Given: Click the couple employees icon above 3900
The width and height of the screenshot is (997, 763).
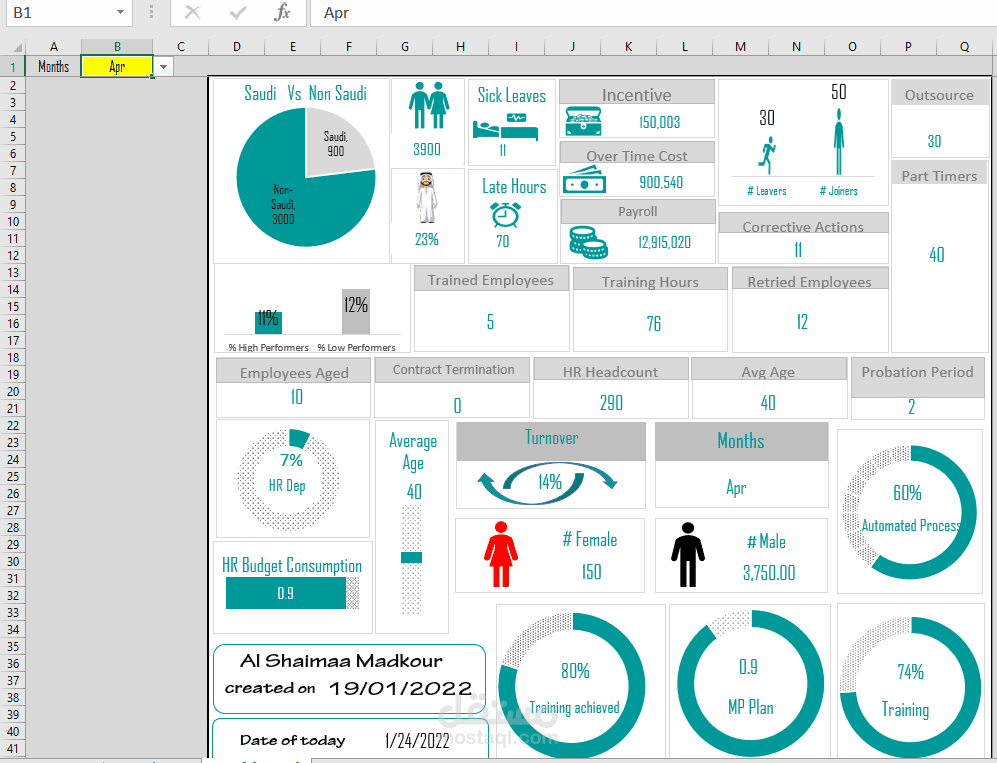Looking at the screenshot, I should (429, 106).
